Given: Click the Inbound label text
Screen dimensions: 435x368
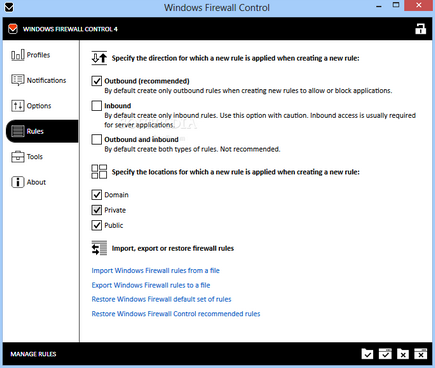Looking at the screenshot, I should coord(118,106).
